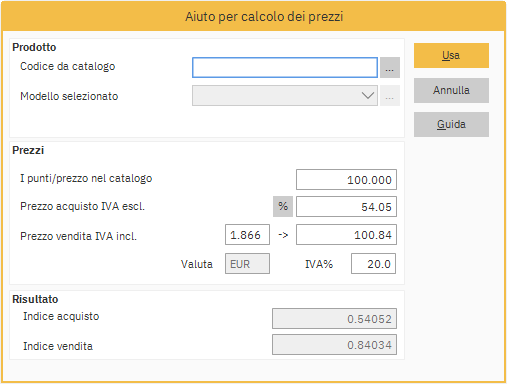This screenshot has width=507, height=384.
Task: Select the Prezzo acquisto field showing 54.05
Action: click(x=346, y=207)
